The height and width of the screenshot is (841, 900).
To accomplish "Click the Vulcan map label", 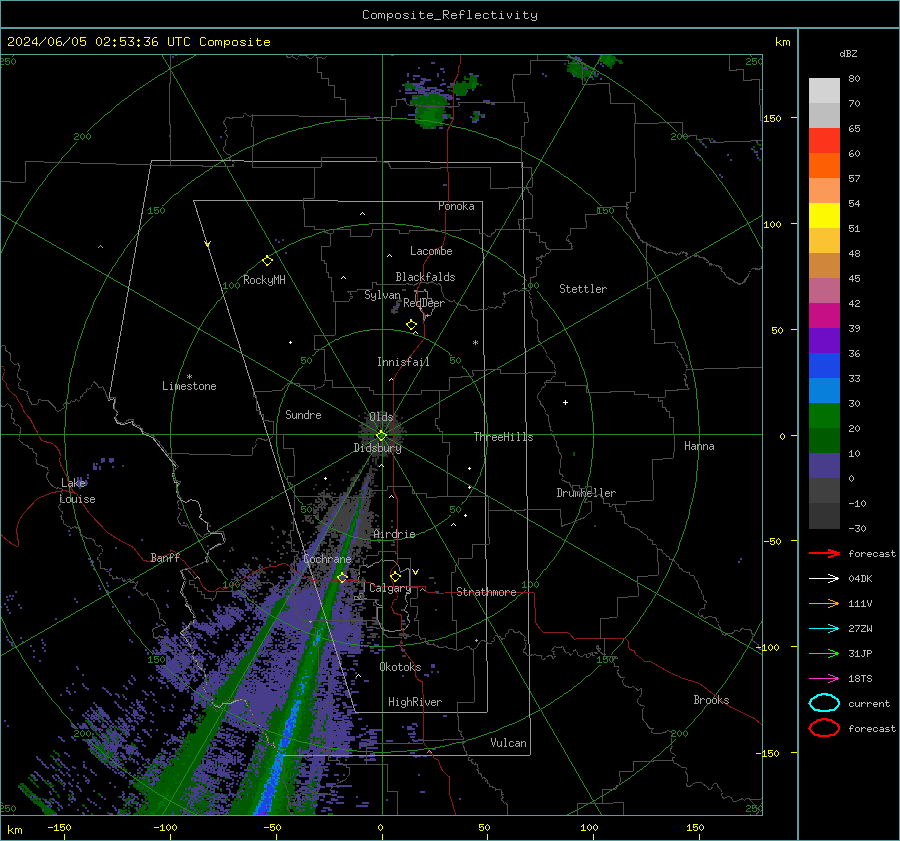I will coord(508,743).
